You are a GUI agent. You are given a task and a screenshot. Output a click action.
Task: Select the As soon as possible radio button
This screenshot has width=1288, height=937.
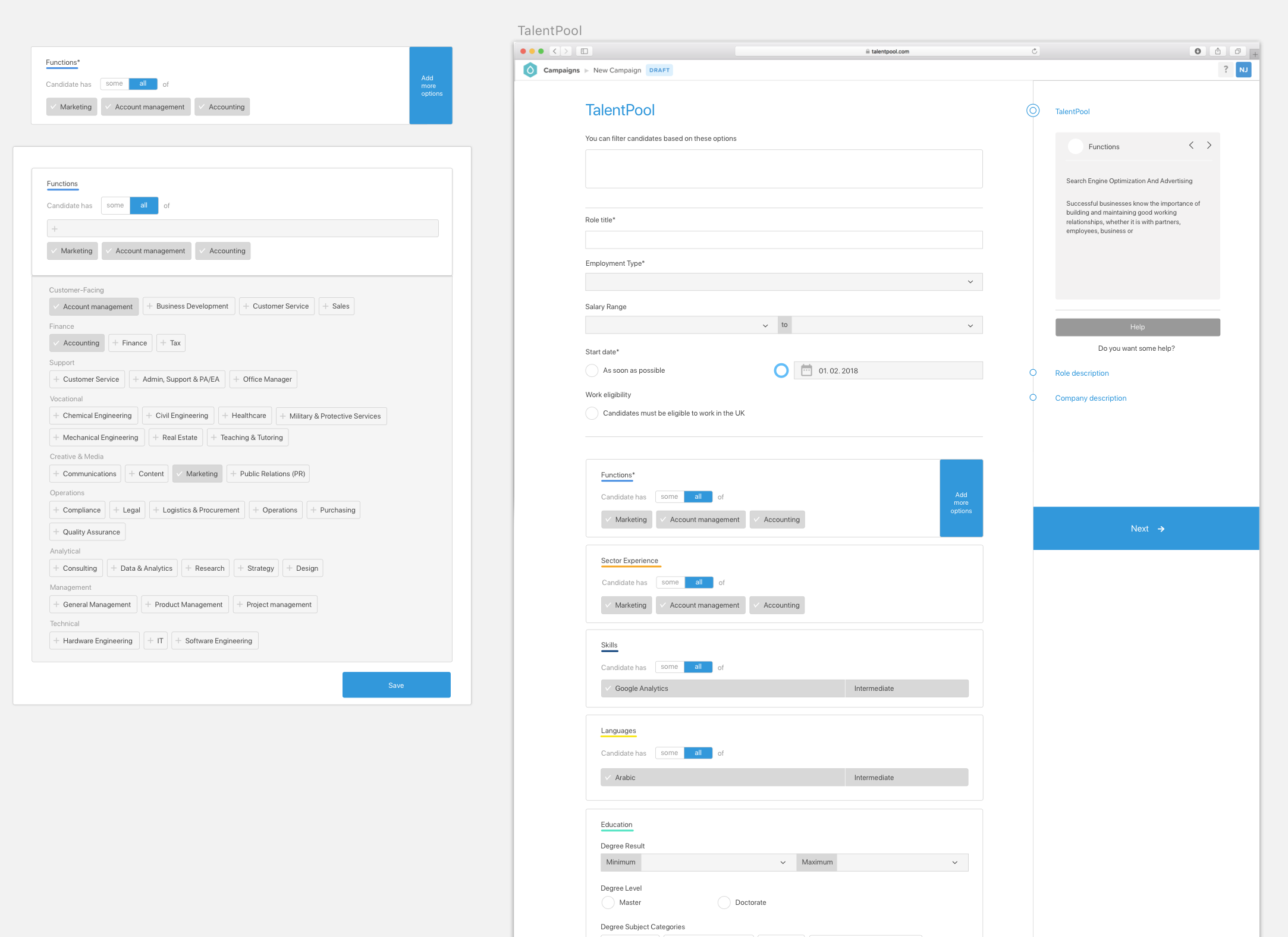coord(592,370)
